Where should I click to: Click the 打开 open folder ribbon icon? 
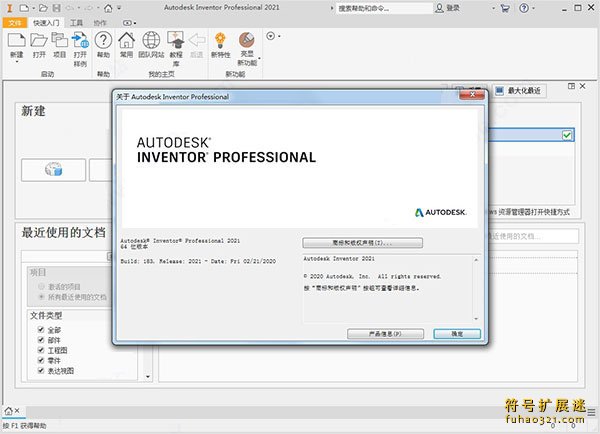tap(39, 40)
